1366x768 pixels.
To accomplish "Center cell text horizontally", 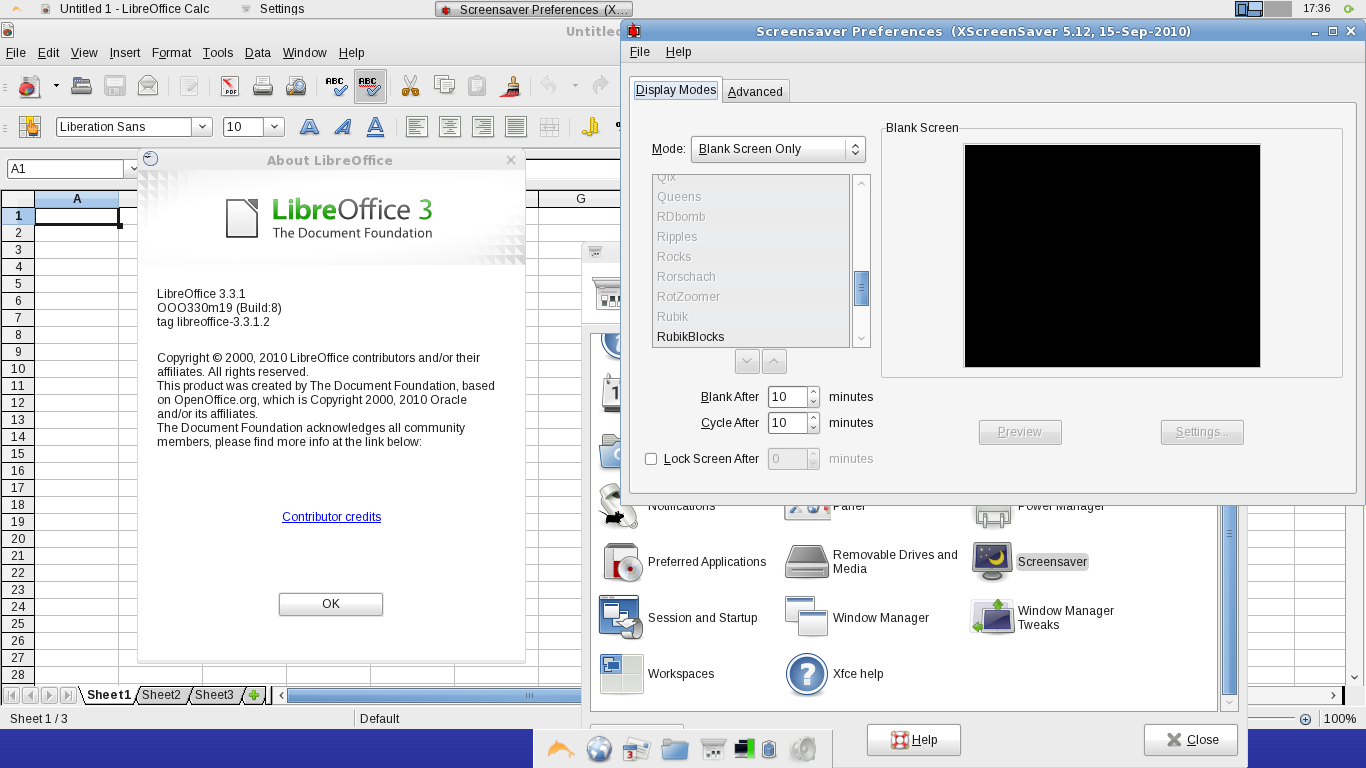I will click(x=450, y=127).
